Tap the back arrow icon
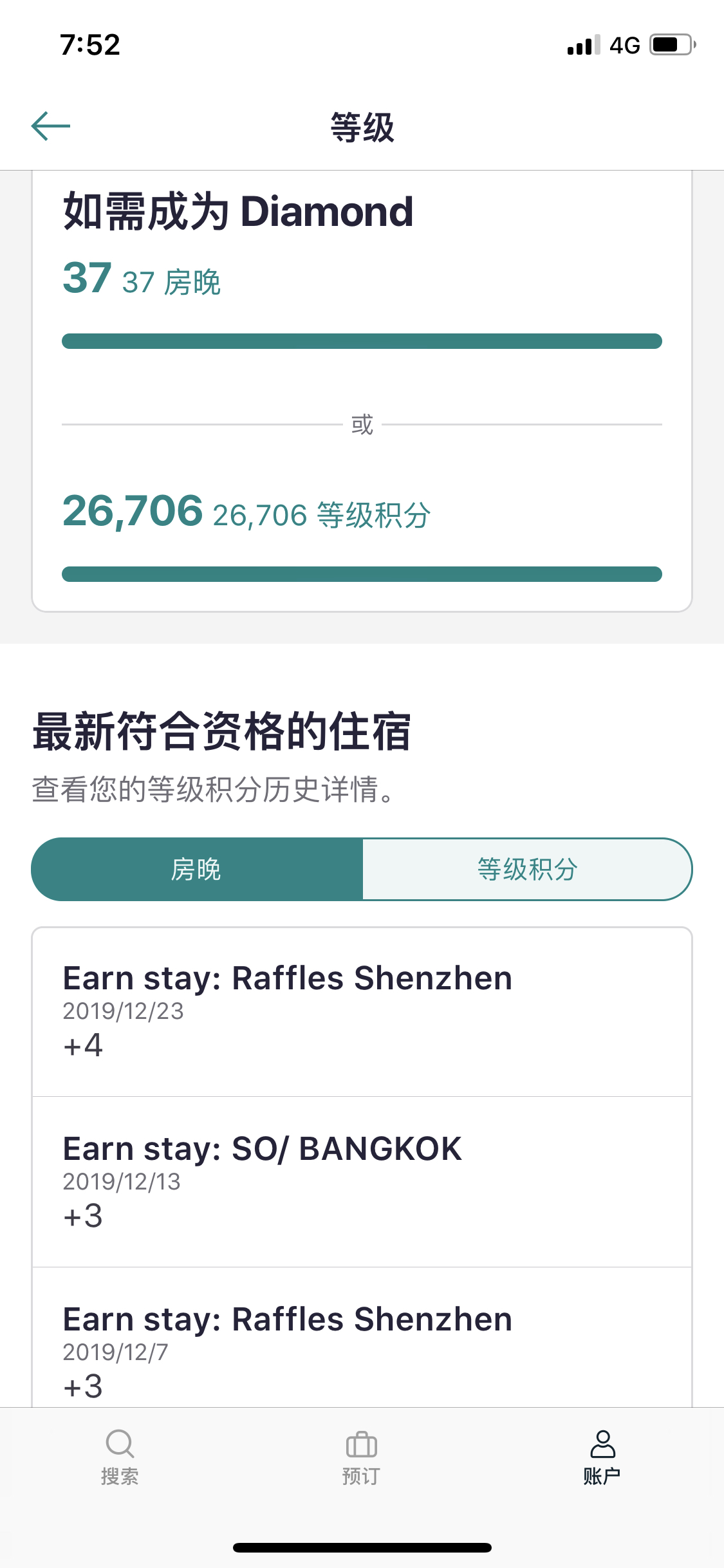Viewport: 724px width, 1568px height. tap(51, 126)
